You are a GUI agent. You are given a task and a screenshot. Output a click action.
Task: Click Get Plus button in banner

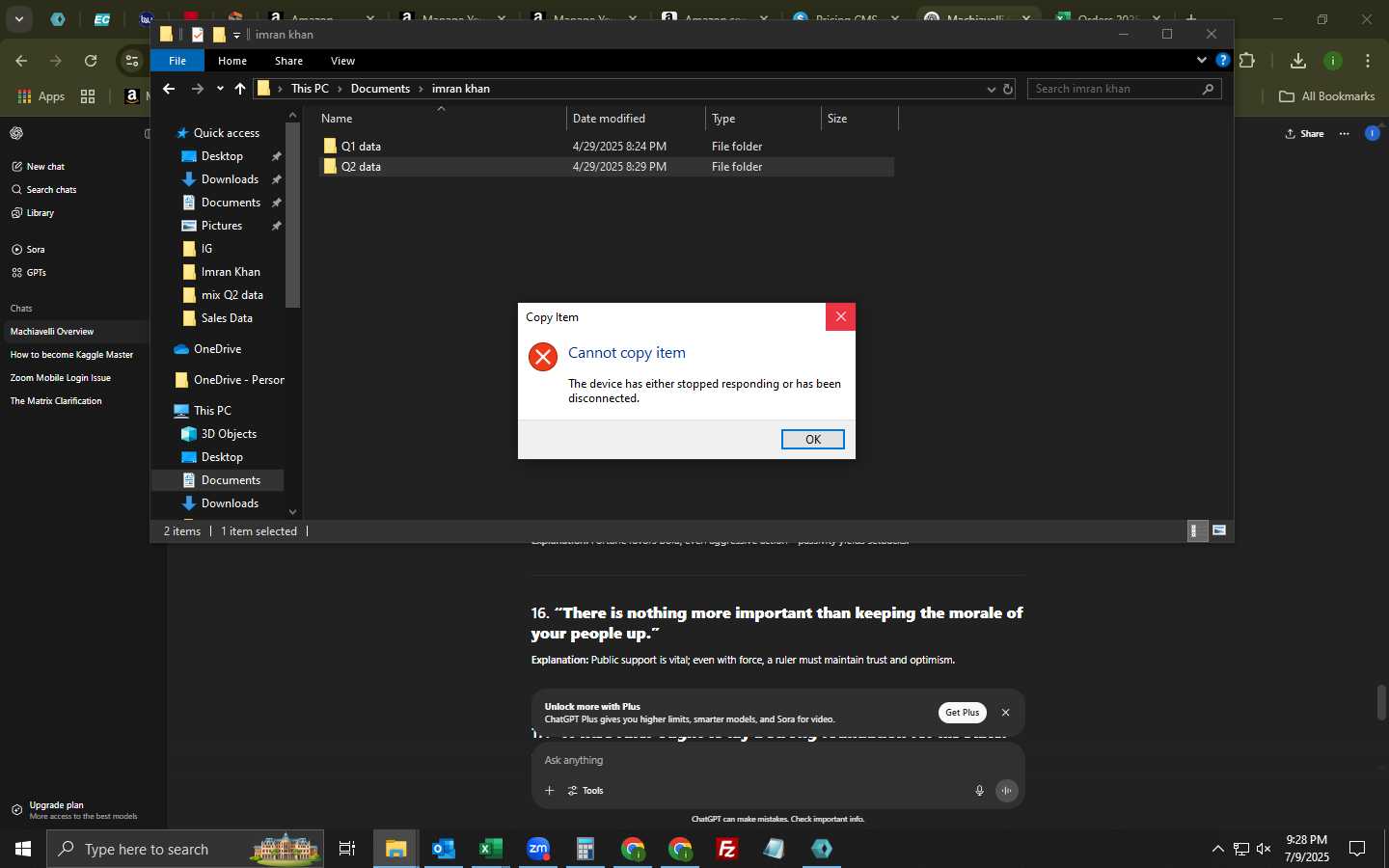962,713
